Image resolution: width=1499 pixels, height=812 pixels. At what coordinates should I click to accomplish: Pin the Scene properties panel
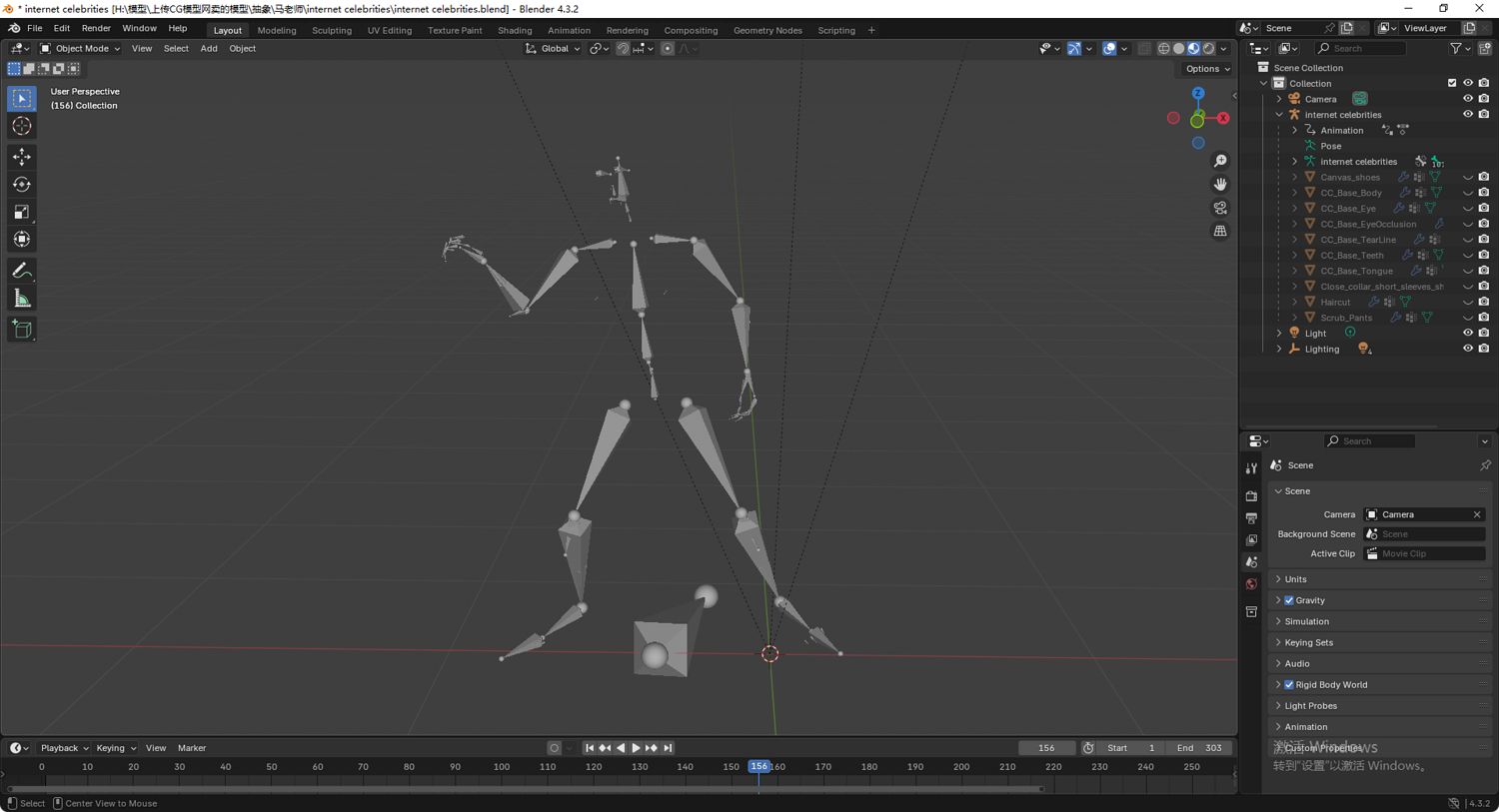pyautogui.click(x=1485, y=465)
